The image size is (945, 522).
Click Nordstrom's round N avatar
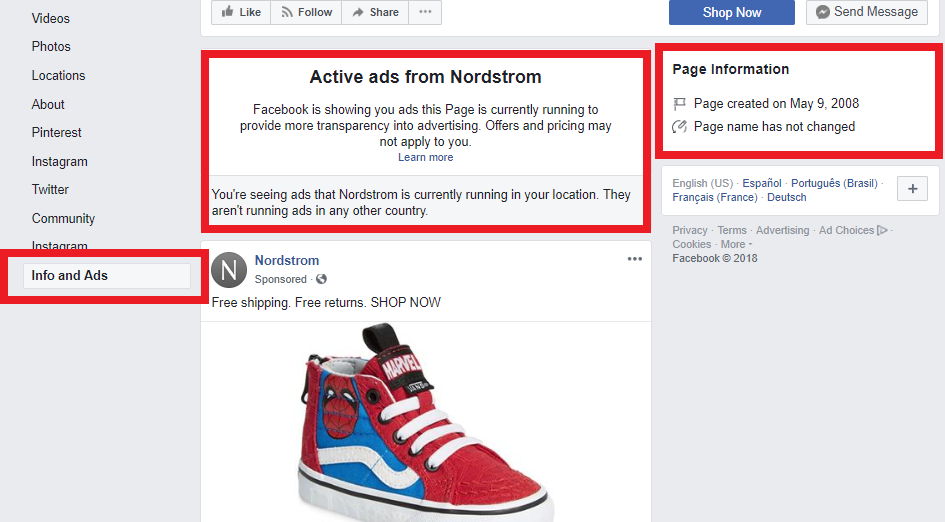coord(229,270)
